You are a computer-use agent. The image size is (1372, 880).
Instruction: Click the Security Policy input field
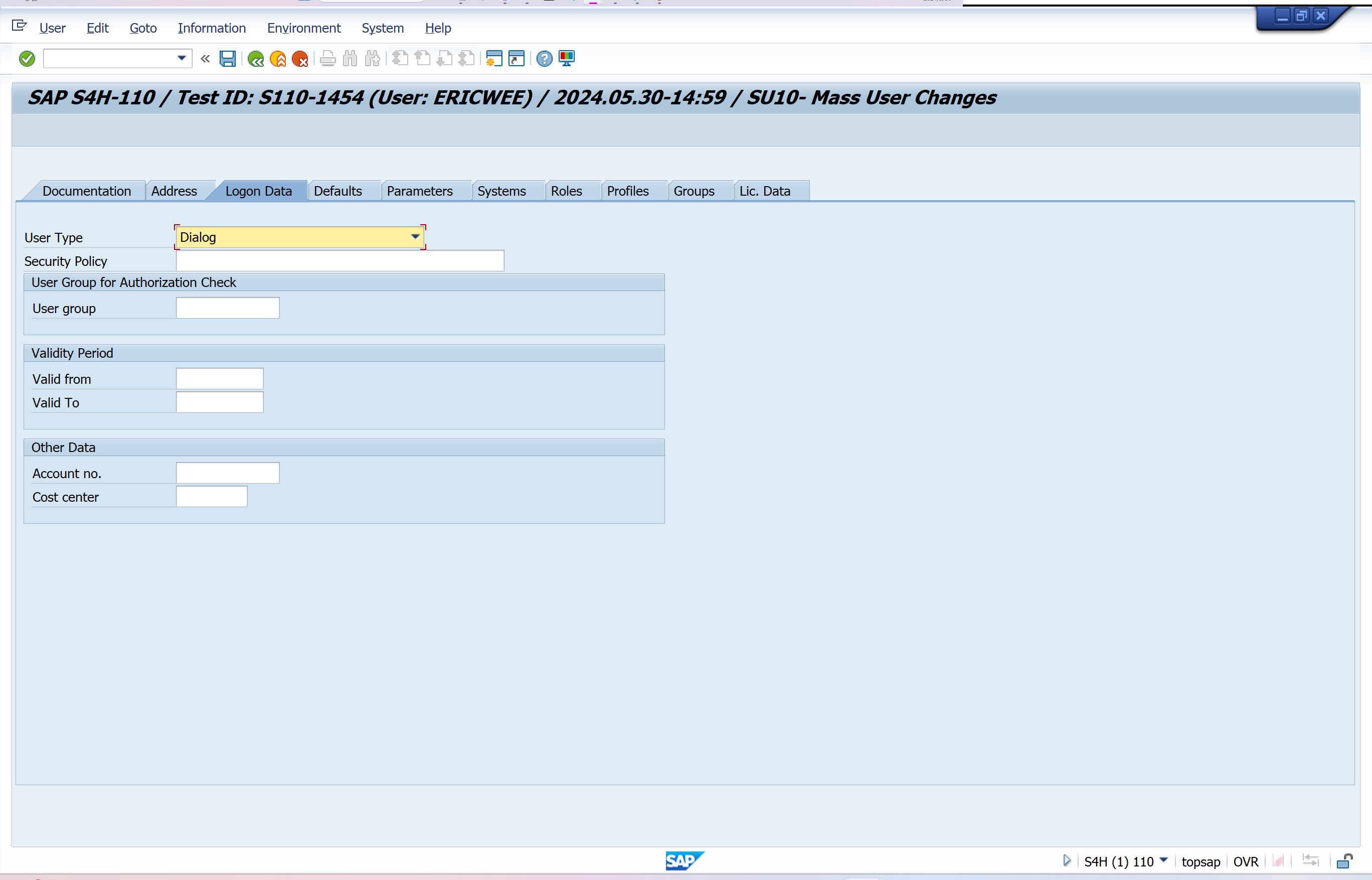coord(340,260)
